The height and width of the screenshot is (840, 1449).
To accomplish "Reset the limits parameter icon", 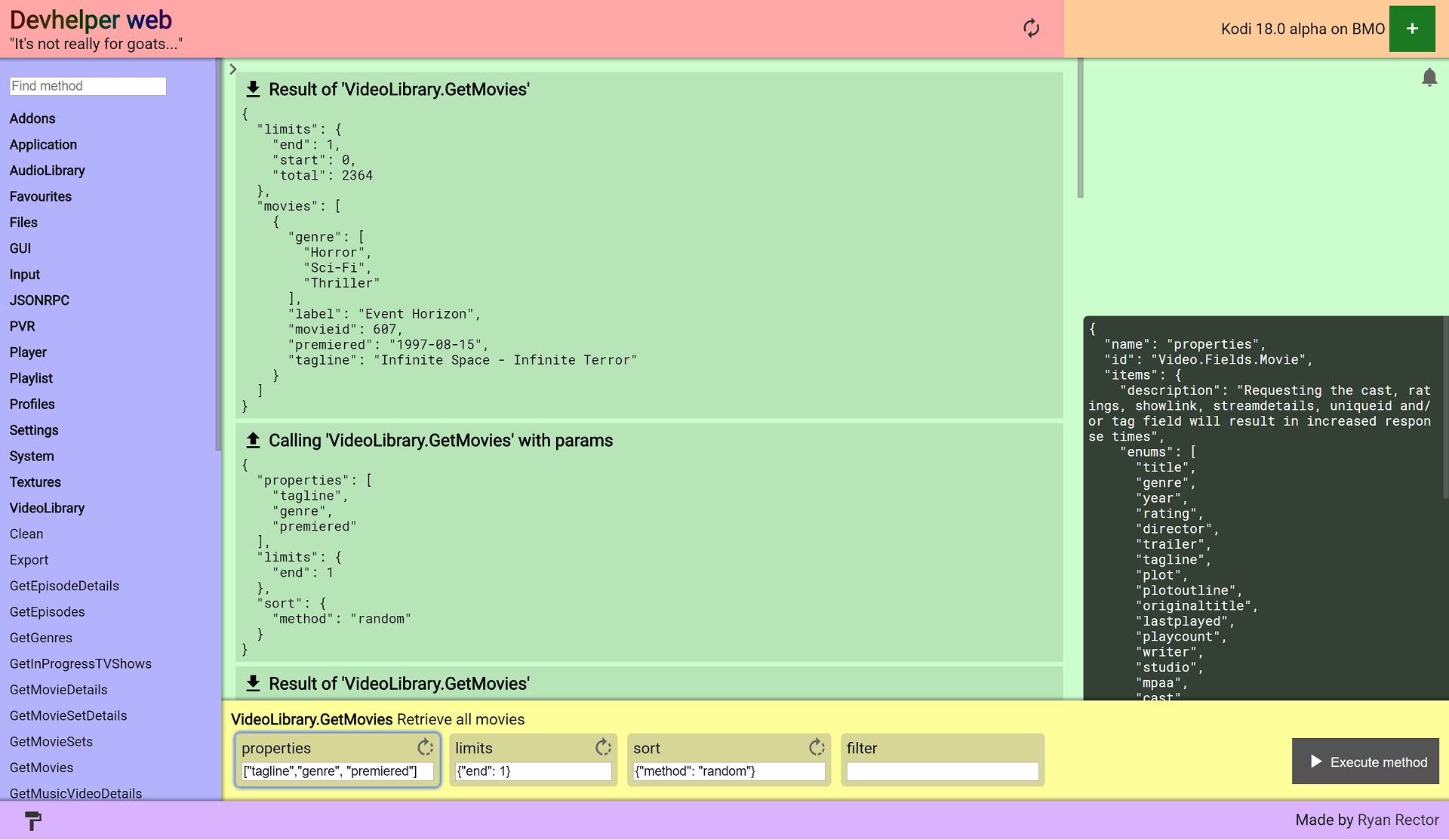I will (x=602, y=747).
